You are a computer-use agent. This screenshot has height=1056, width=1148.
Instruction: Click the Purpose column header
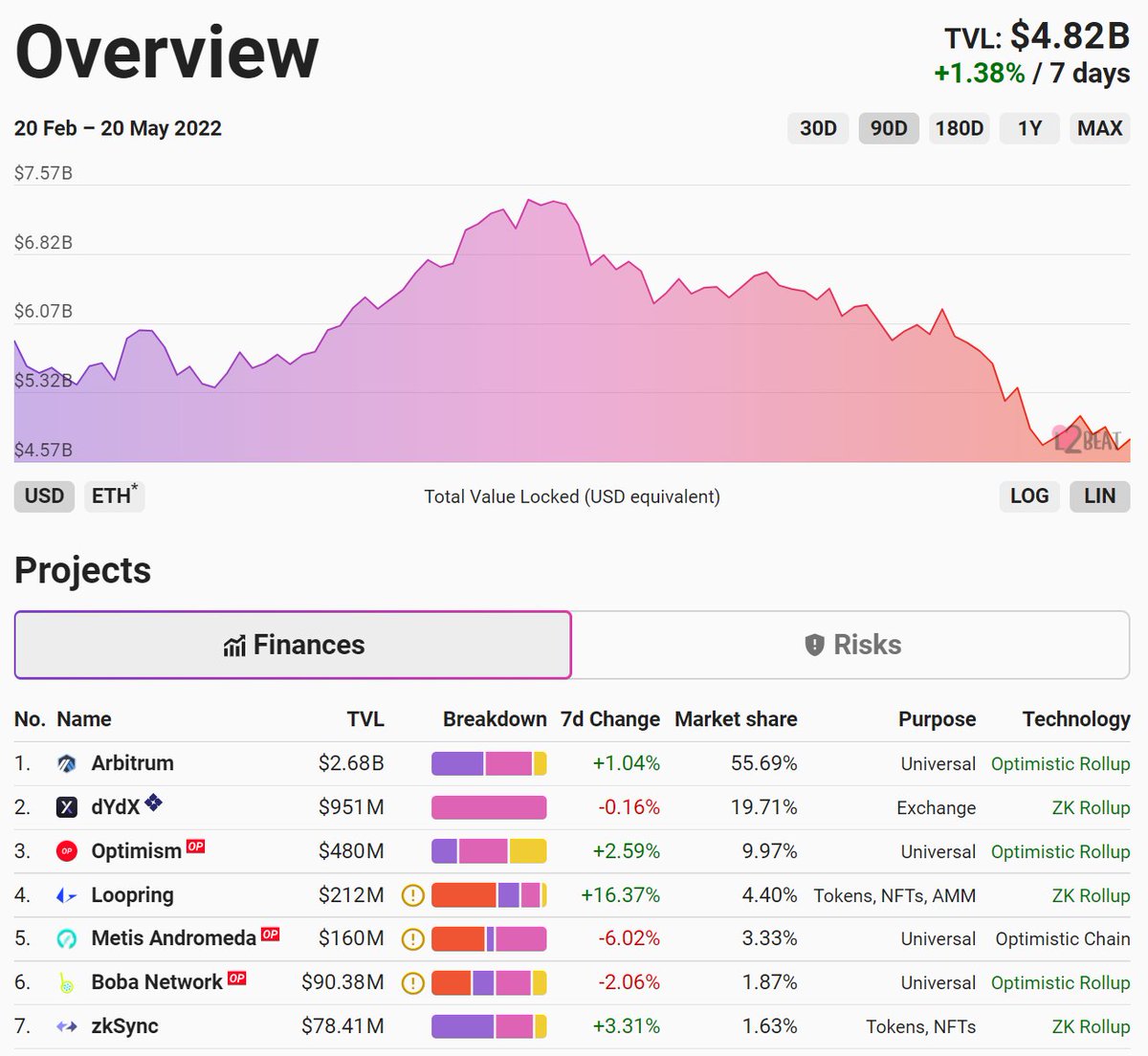938,719
